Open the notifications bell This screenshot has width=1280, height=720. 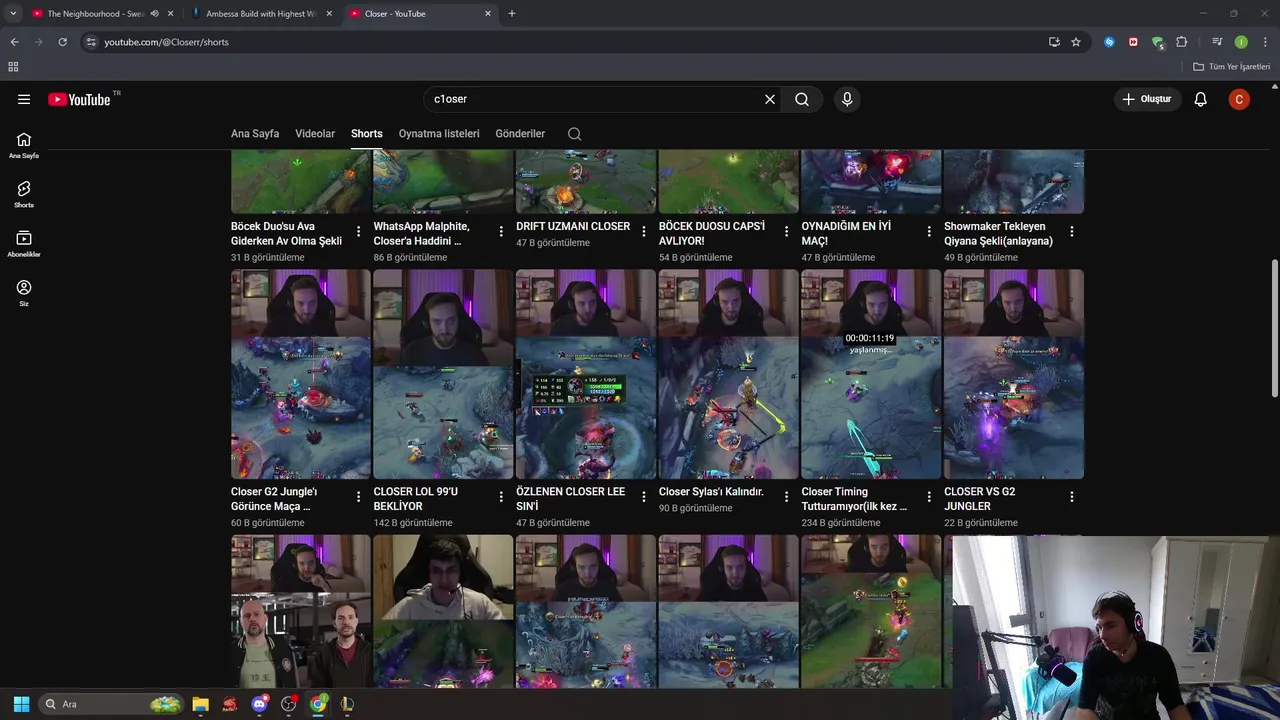point(1201,99)
